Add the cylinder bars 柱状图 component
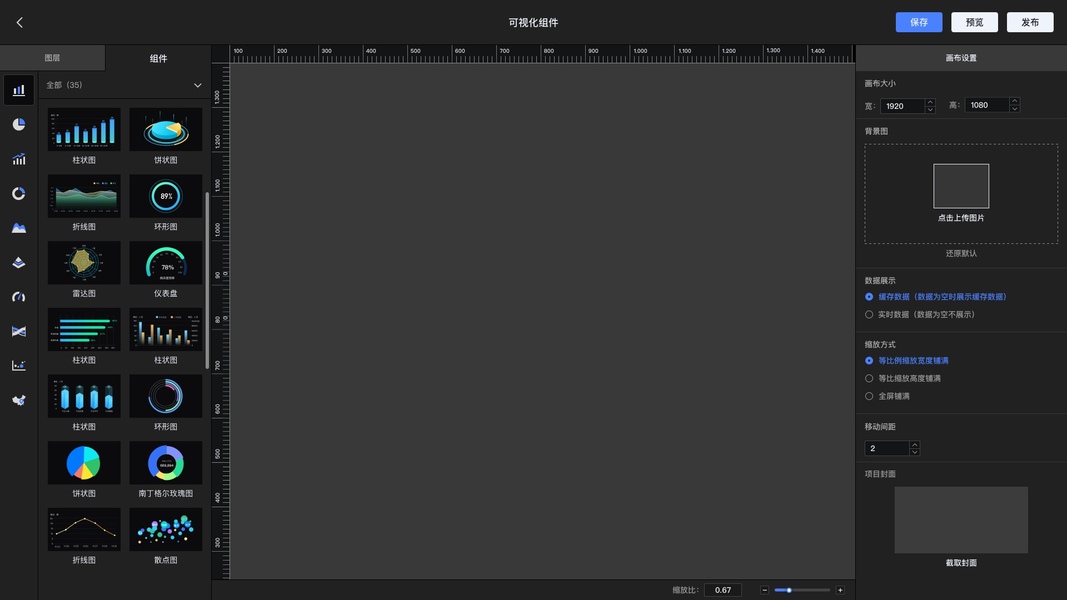The height and width of the screenshot is (600, 1067). tap(84, 396)
